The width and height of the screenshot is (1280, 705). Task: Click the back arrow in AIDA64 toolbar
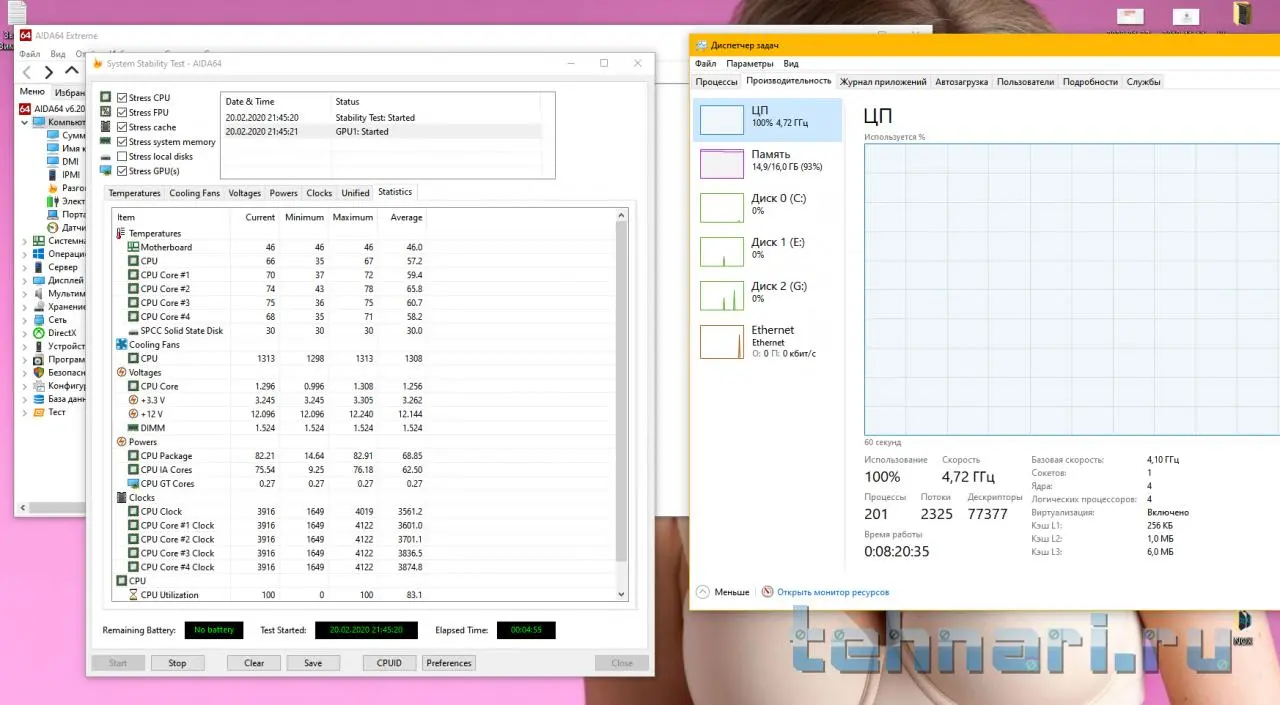tap(26, 72)
